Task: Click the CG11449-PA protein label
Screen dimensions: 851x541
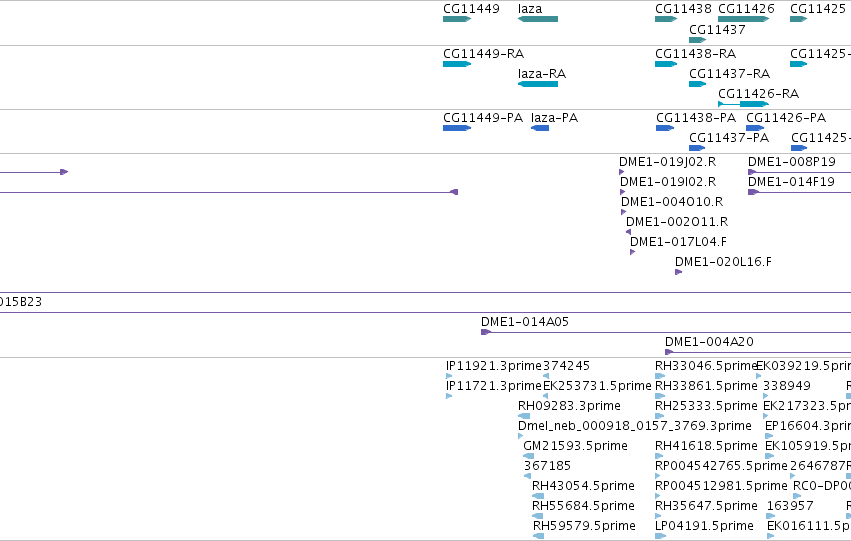Action: pyautogui.click(x=483, y=118)
